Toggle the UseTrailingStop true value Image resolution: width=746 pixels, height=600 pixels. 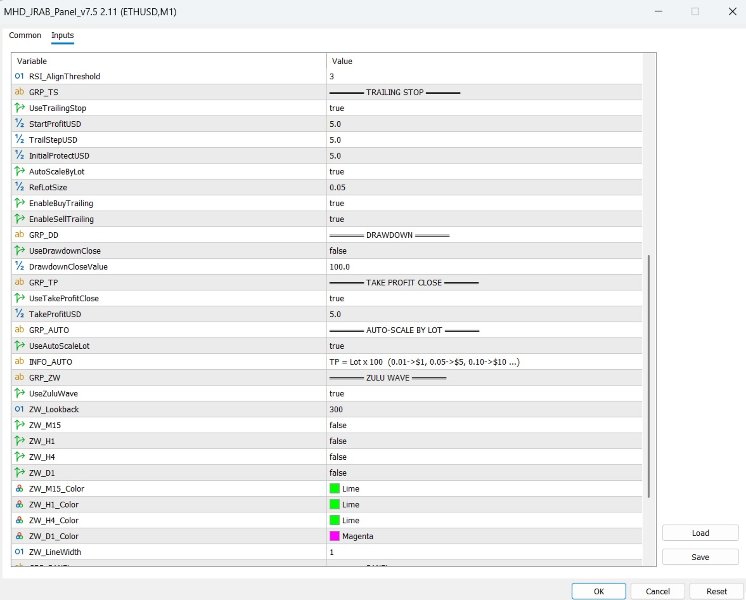click(484, 108)
